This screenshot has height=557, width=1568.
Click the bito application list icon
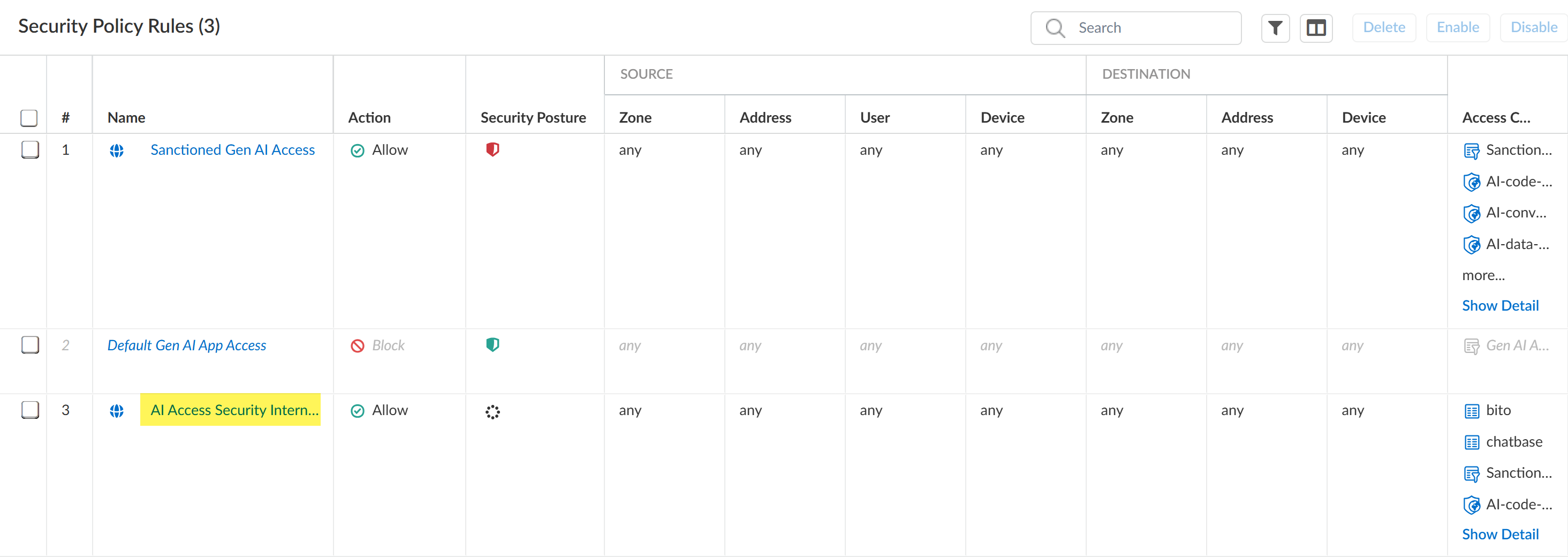tap(1471, 411)
